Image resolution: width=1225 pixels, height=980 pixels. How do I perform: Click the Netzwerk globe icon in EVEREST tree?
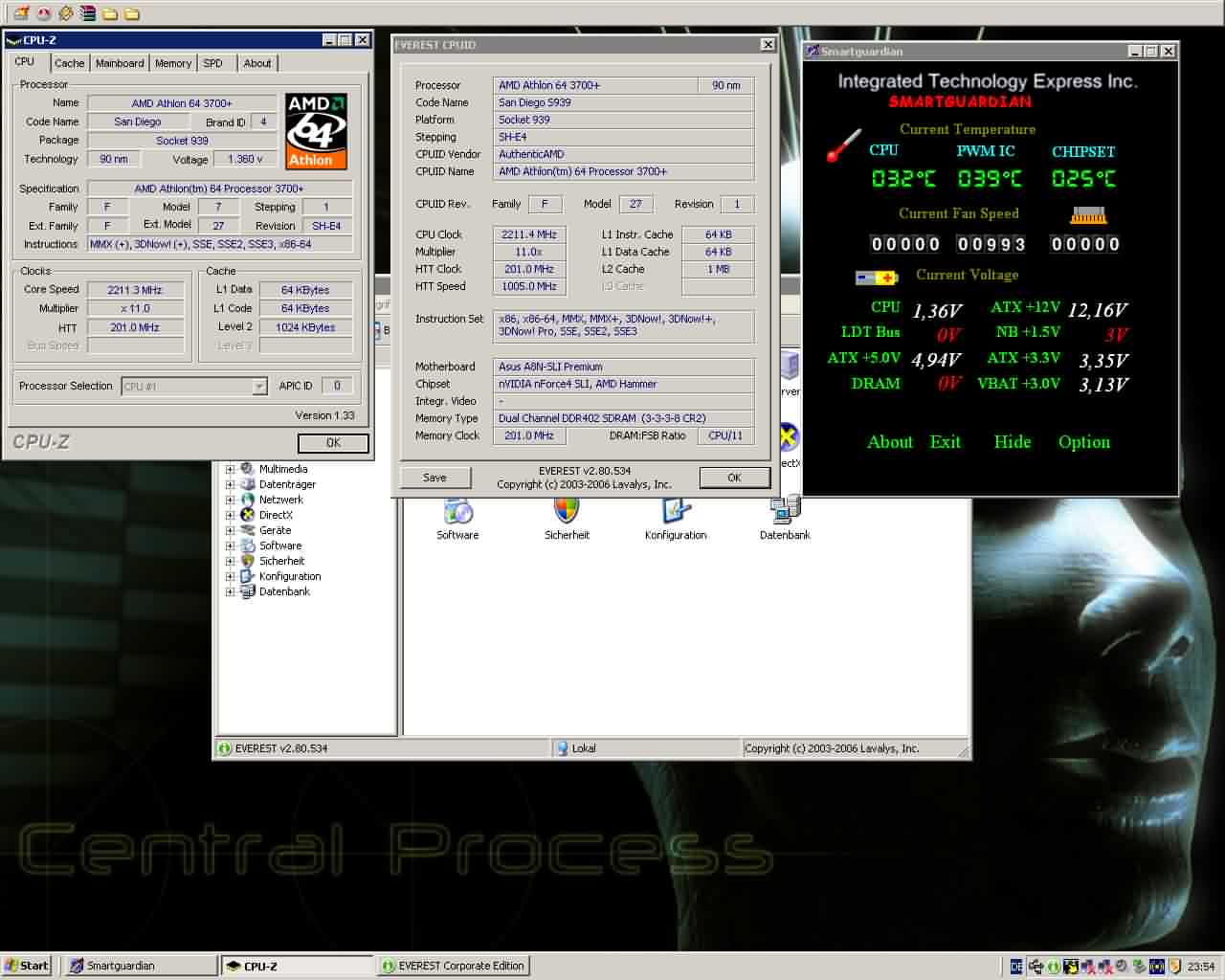pos(248,500)
